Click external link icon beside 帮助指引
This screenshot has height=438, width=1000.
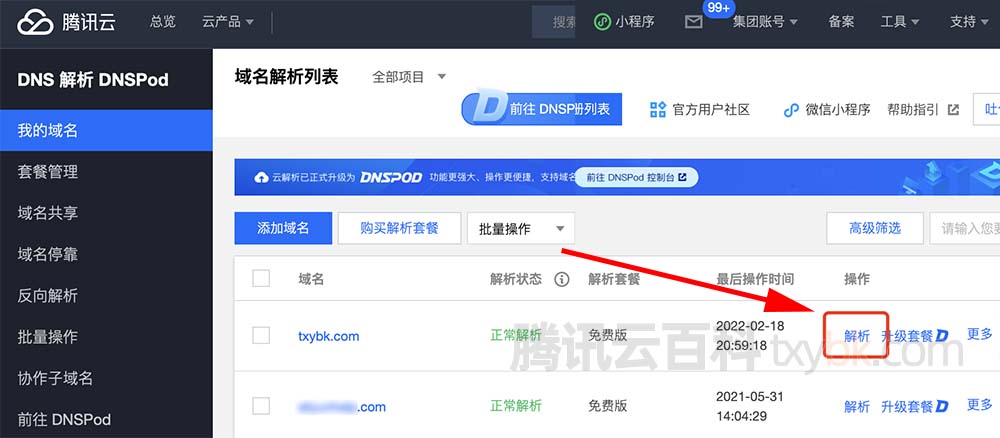pyautogui.click(x=953, y=110)
